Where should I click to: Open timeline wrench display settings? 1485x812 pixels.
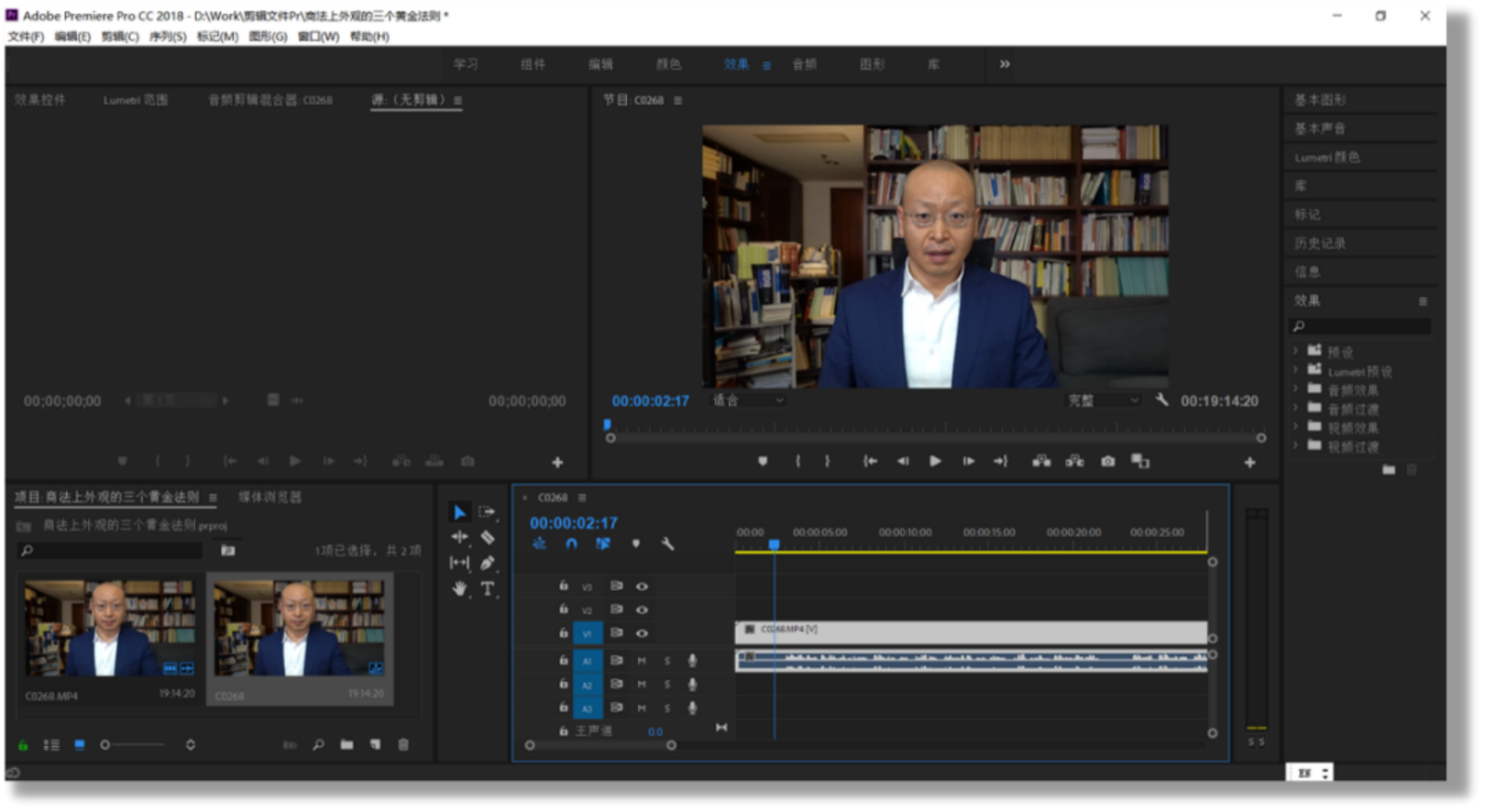click(x=667, y=543)
